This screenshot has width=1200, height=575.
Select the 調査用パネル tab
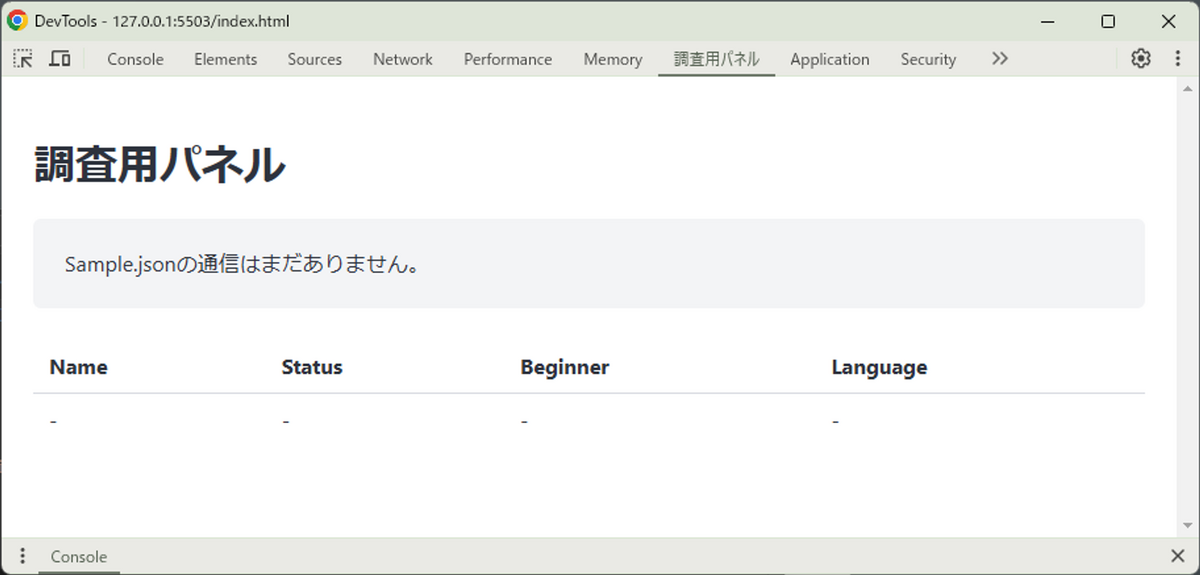(717, 59)
